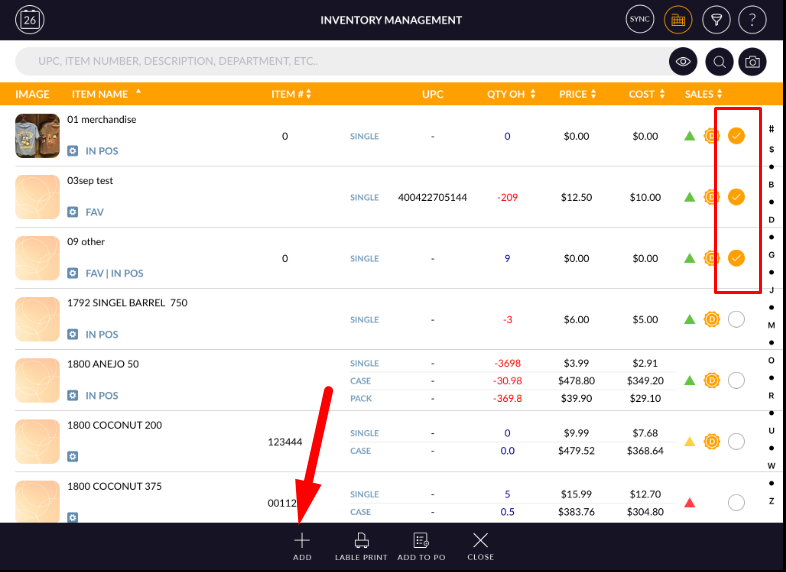The image size is (786, 572).
Task: Open the filter funnel icon
Action: point(715,19)
